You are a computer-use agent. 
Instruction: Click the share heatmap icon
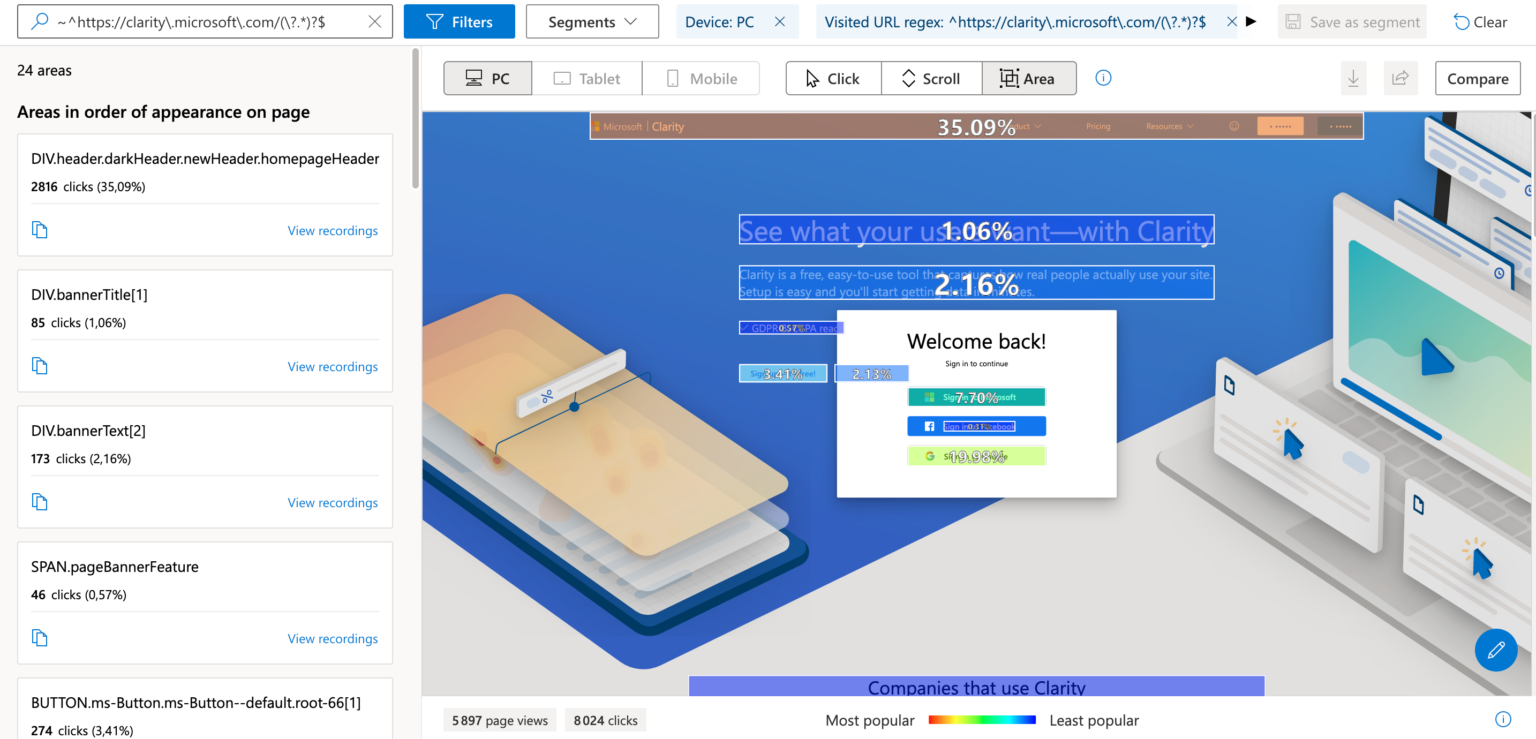[1400, 78]
